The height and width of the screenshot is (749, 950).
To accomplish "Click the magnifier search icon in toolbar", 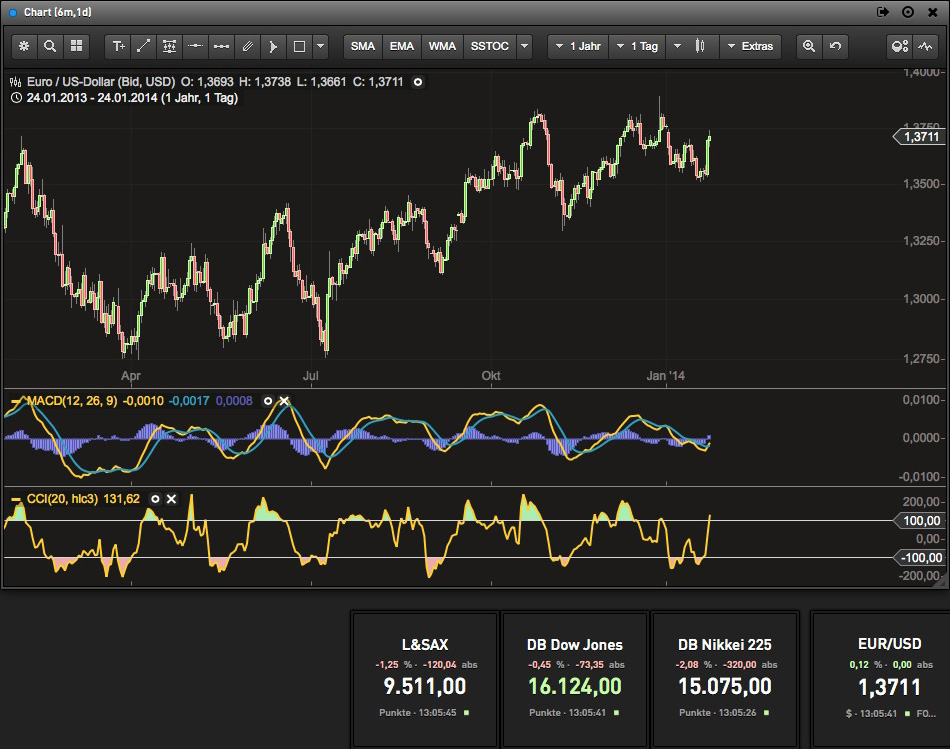I will tap(50, 46).
